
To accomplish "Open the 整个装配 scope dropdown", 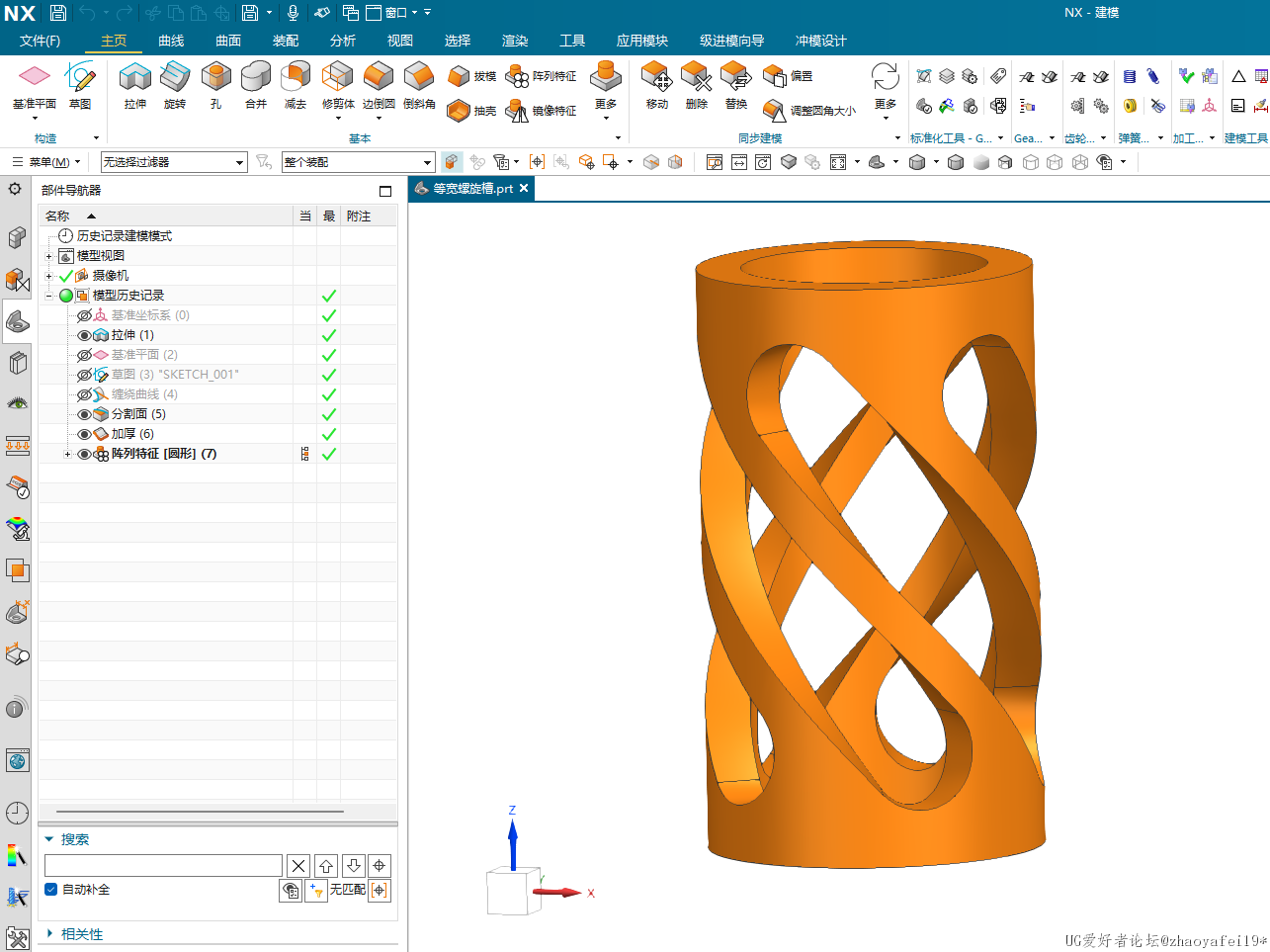I will point(358,162).
